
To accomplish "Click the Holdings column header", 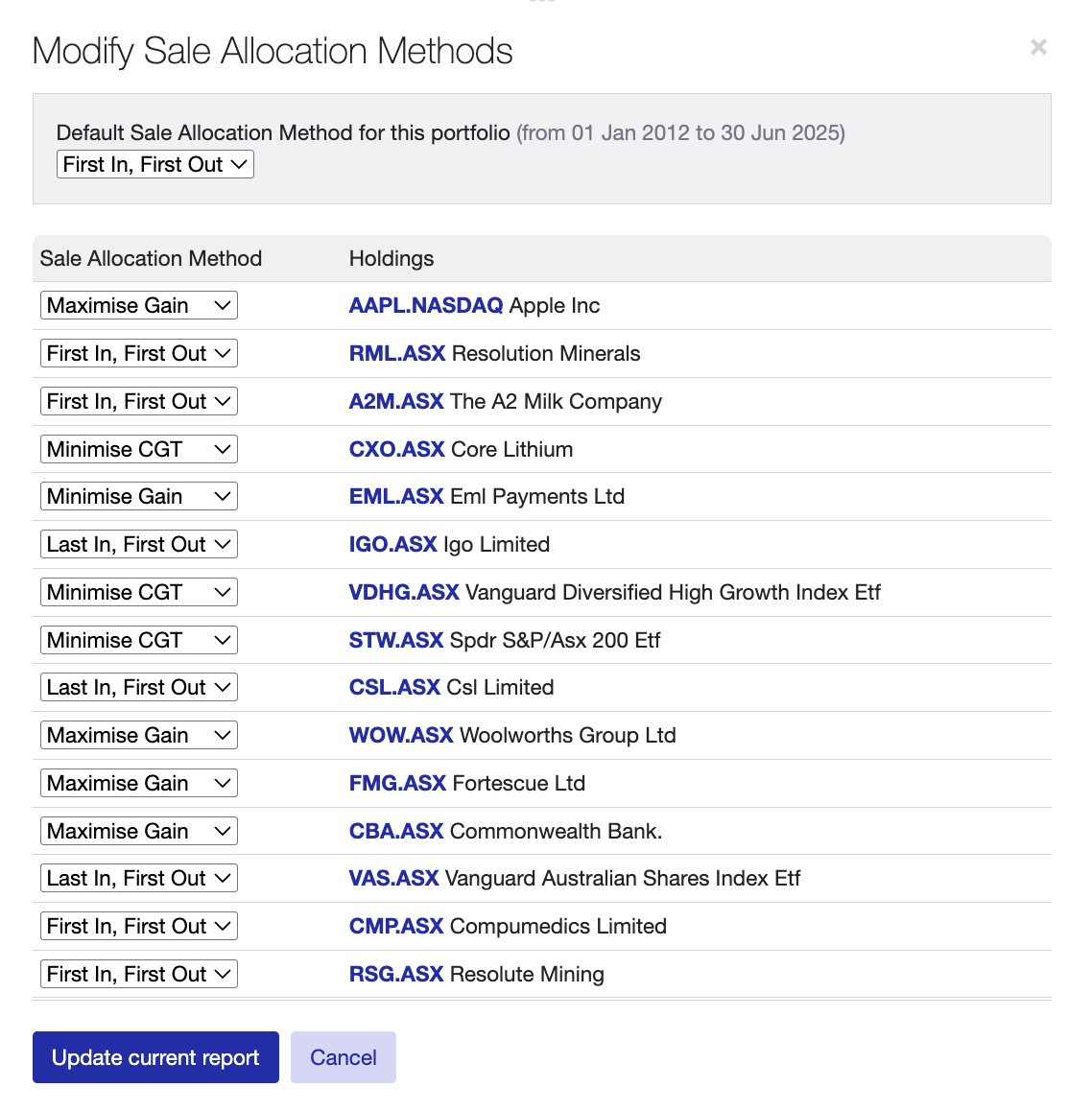I will 392,259.
